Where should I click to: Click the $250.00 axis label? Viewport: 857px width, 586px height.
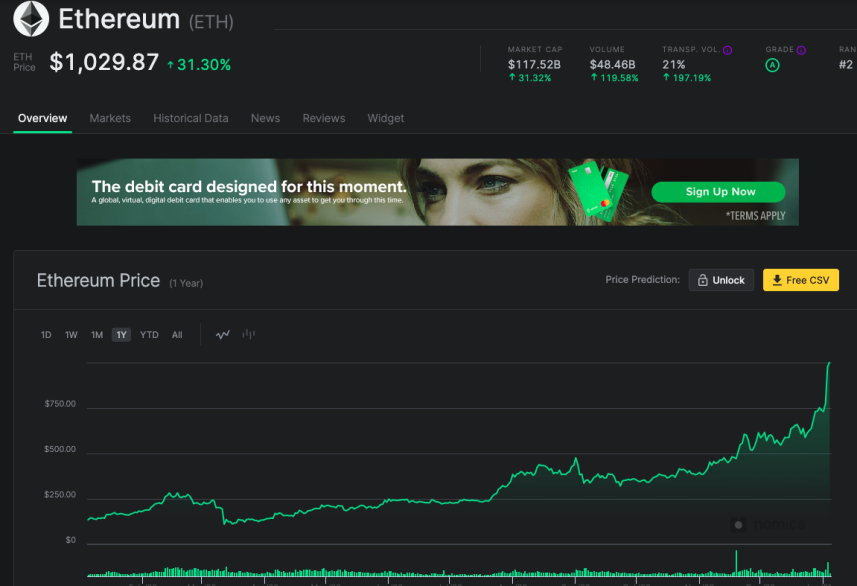coord(60,495)
